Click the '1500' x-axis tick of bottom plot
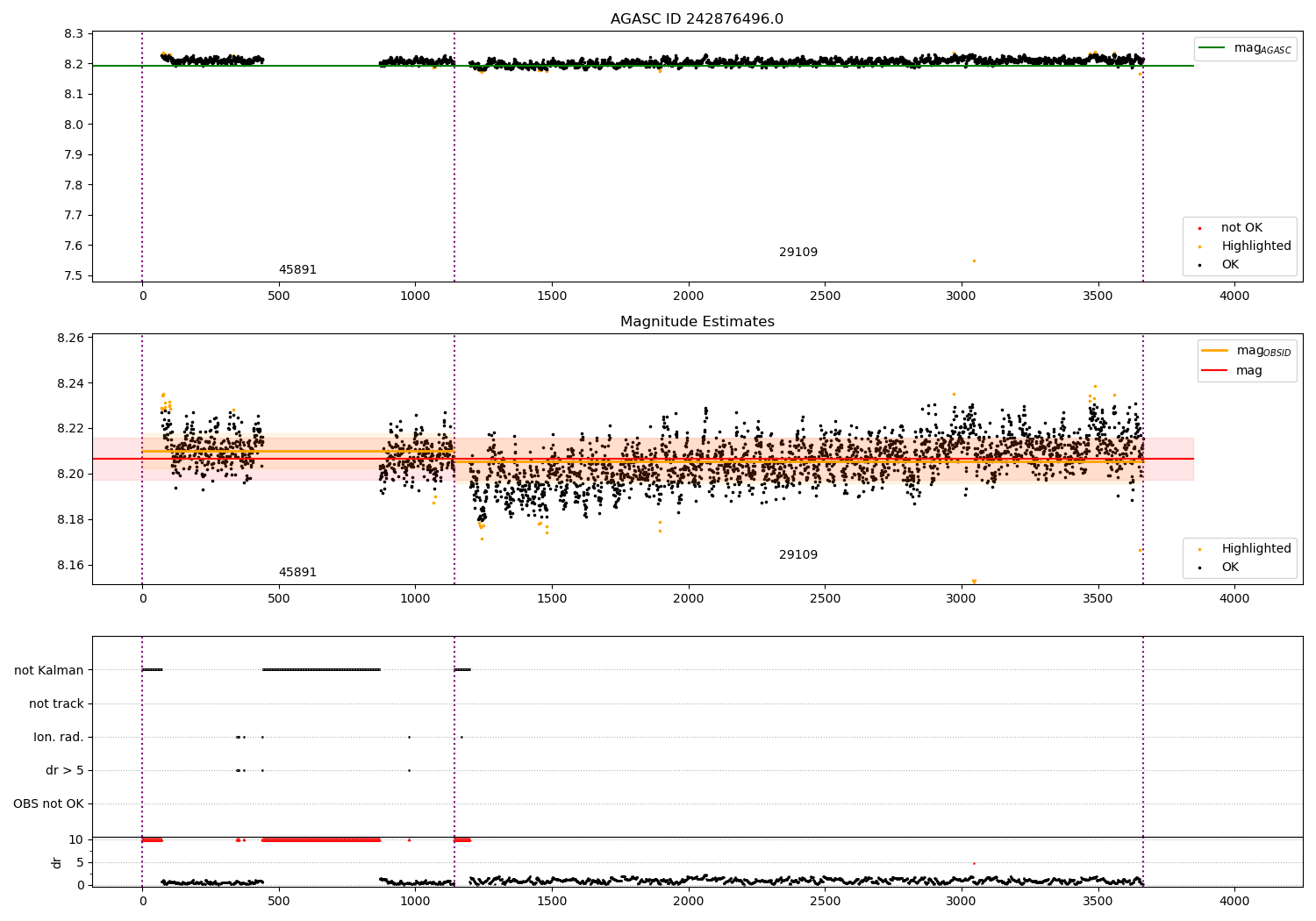The height and width of the screenshot is (921, 1316). tap(552, 901)
